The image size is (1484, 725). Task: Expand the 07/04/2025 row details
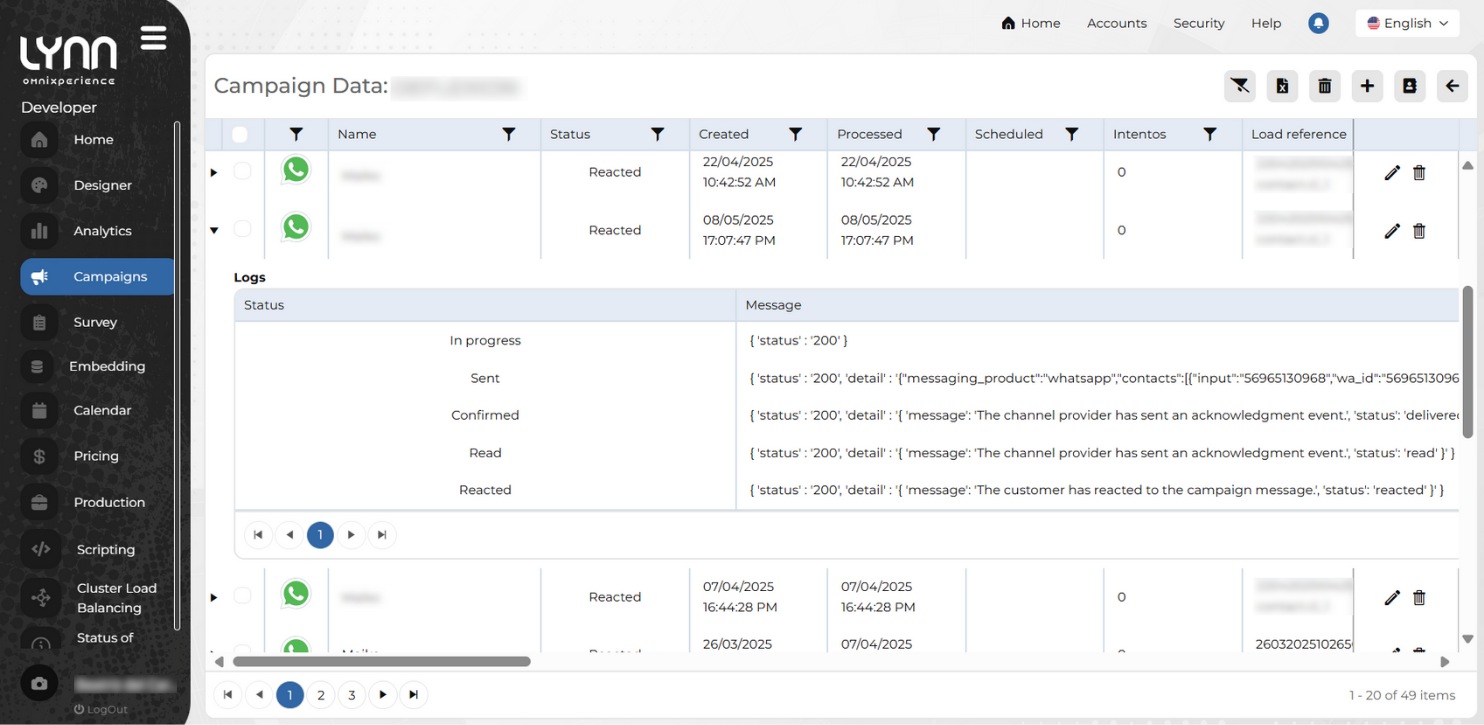click(213, 598)
